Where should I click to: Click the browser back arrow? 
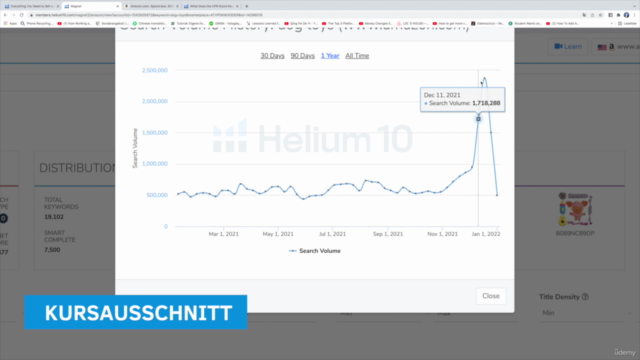[5, 15]
